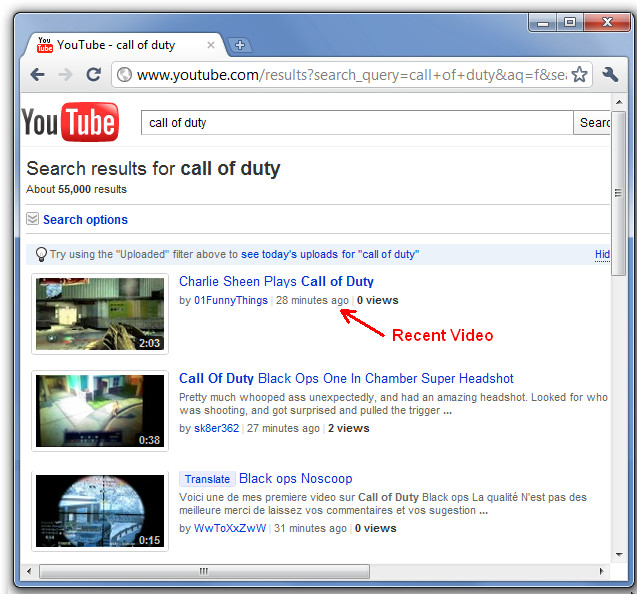Open Black ops Noscoop video

point(295,479)
